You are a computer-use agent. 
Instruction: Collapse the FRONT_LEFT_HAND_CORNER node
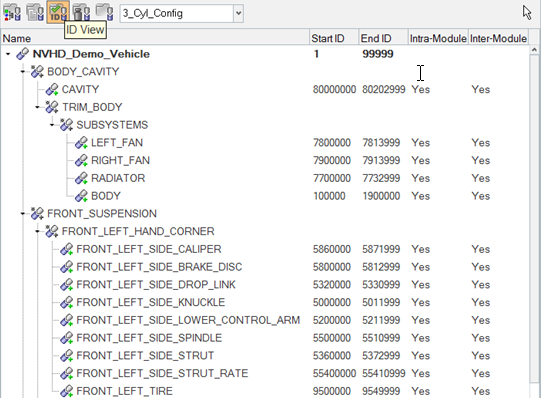[x=37, y=231]
